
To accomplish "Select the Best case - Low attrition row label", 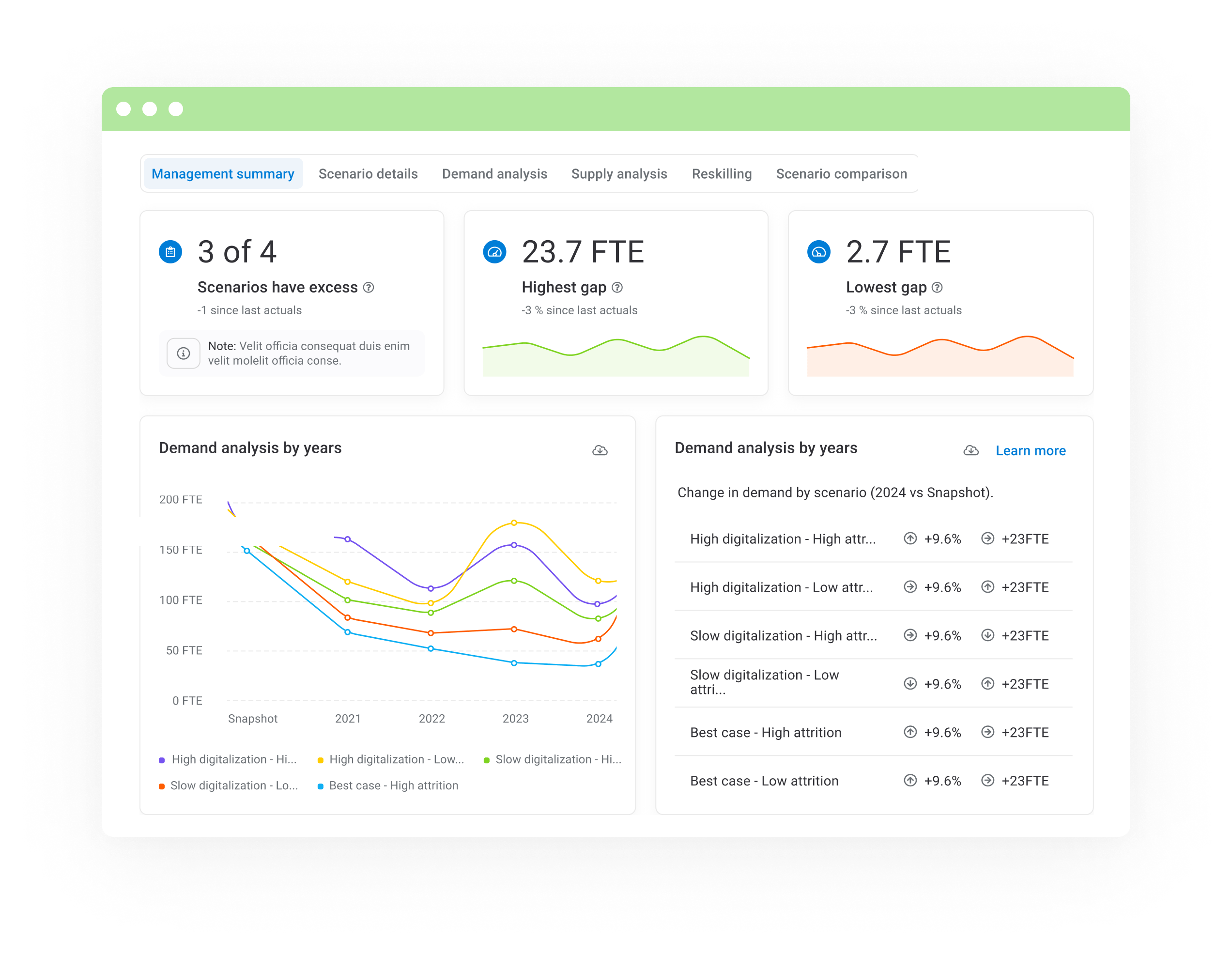I will [764, 782].
